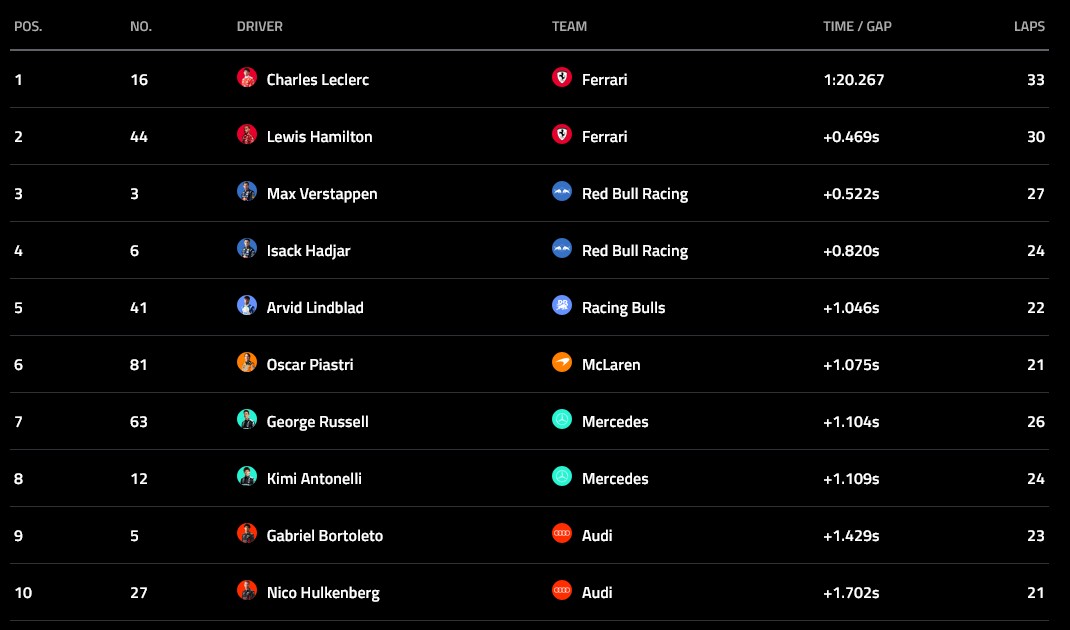Screen dimensions: 1070x630
Task: Open Isack Hadjar's driver name link
Action: [309, 251]
